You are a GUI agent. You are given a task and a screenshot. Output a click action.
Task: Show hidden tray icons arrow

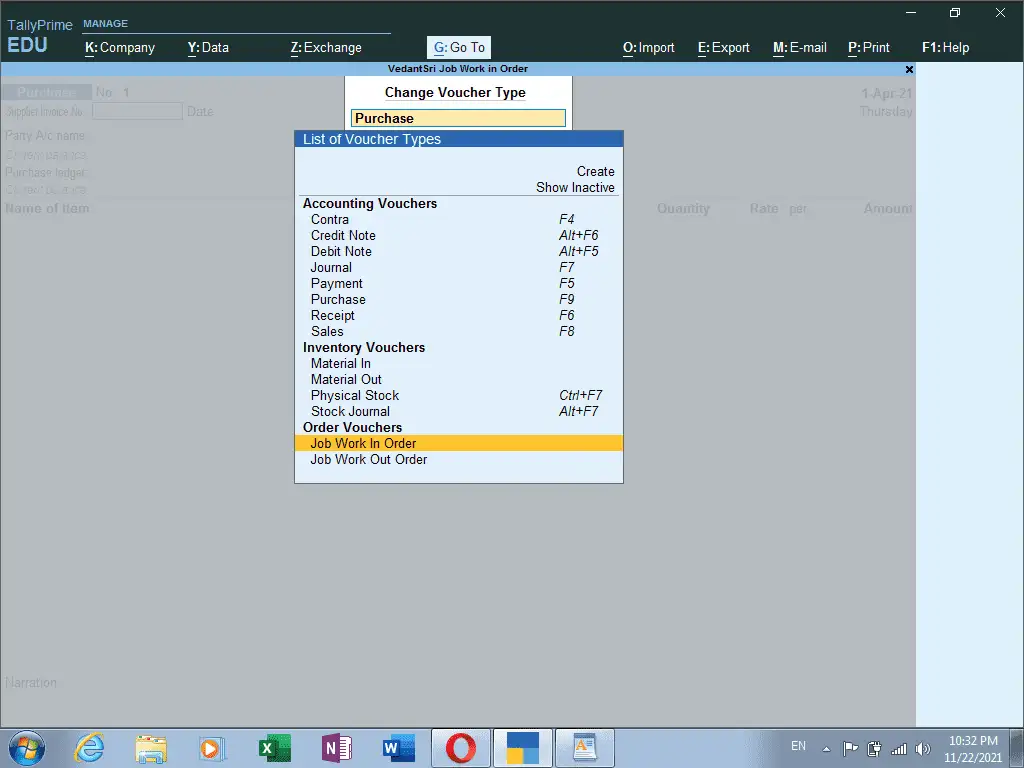tap(826, 749)
